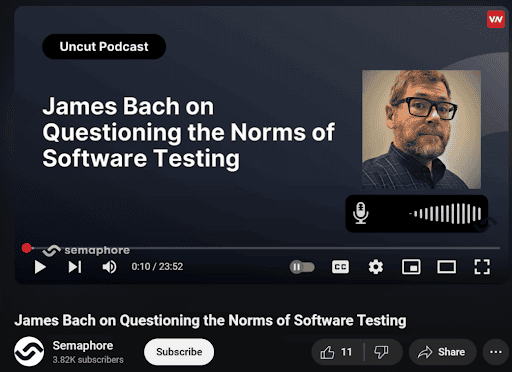Turn on closed captions

click(340, 267)
